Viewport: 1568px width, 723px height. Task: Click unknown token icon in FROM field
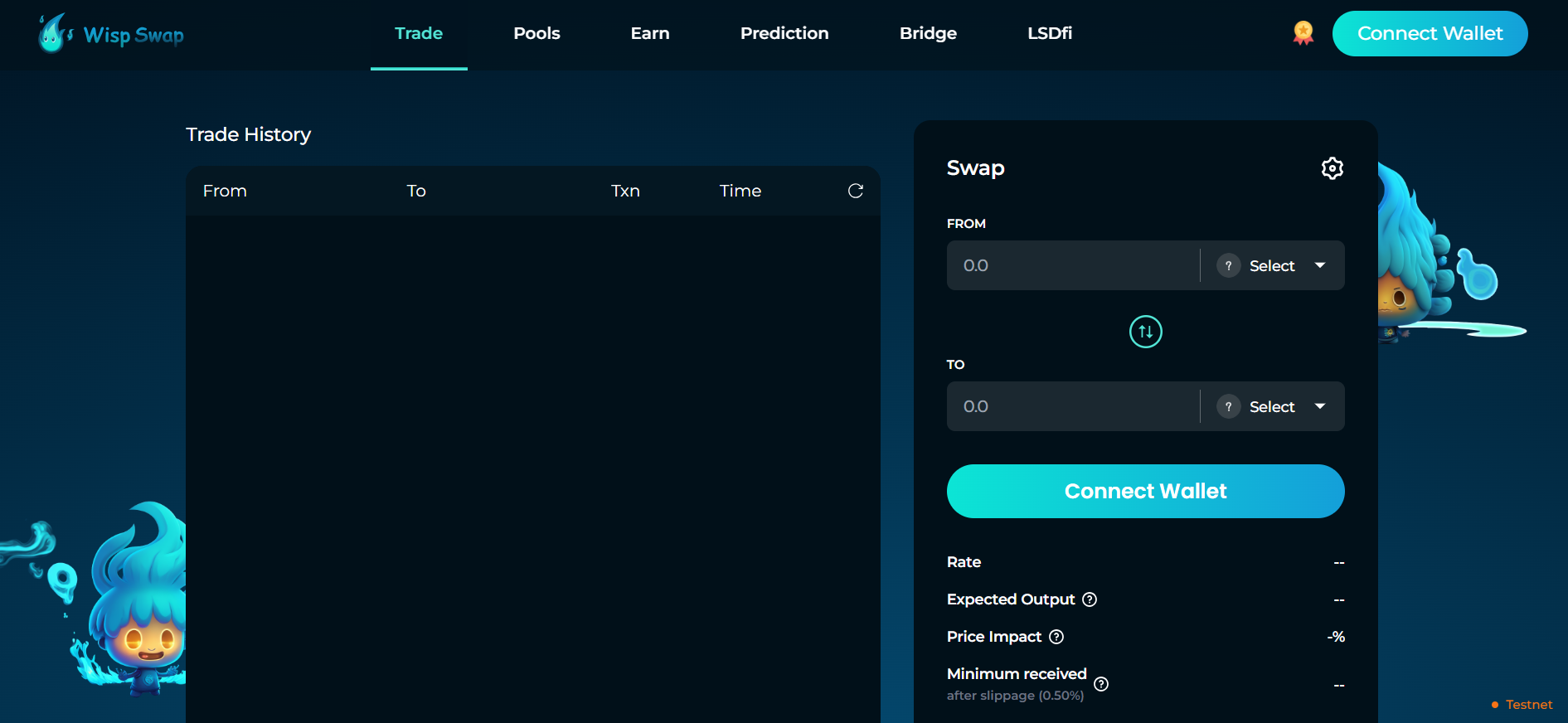[1228, 265]
